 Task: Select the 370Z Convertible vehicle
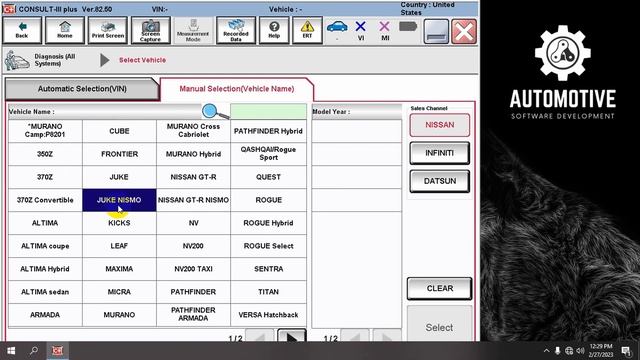pos(45,200)
